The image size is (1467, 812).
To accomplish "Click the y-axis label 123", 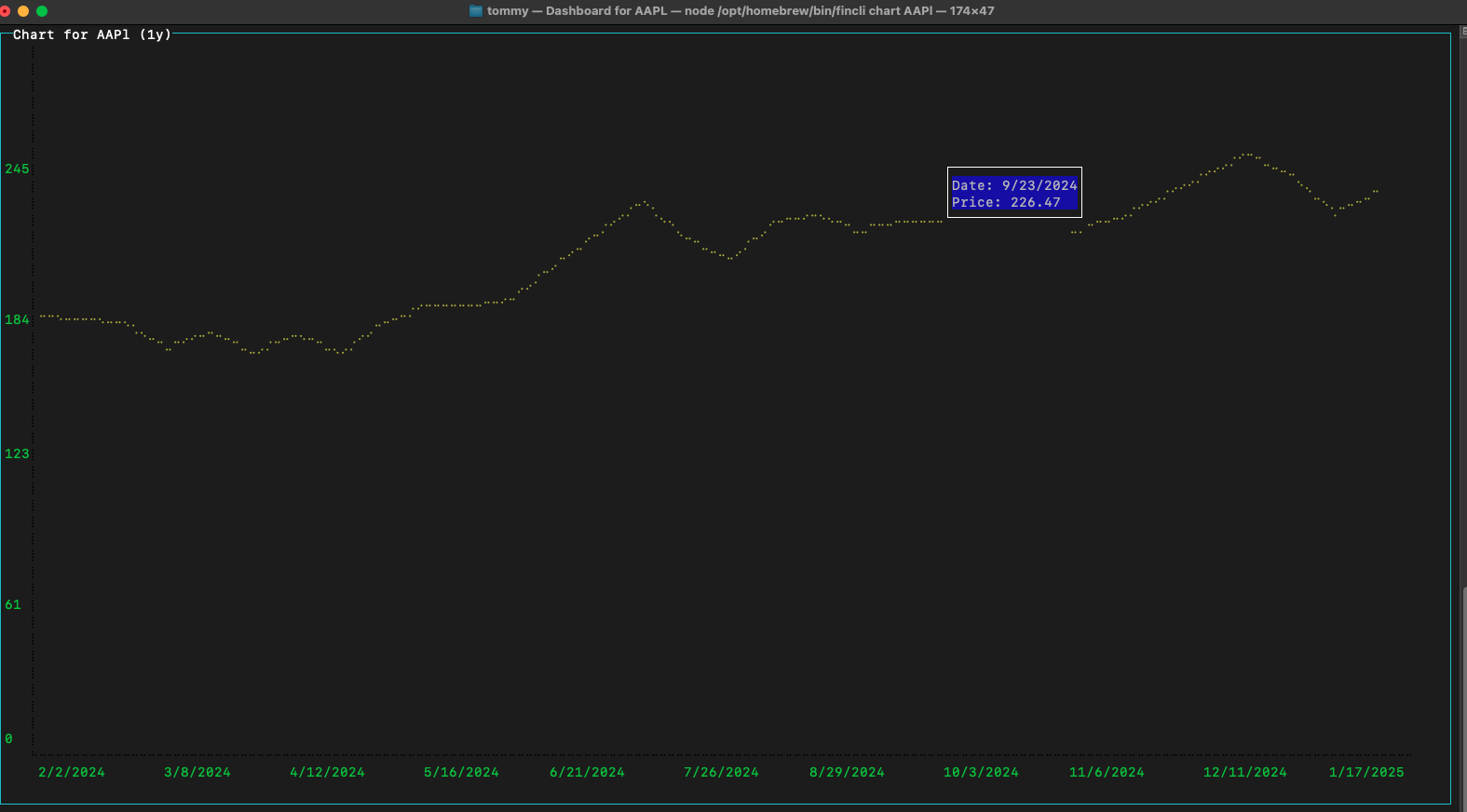I will pos(17,453).
